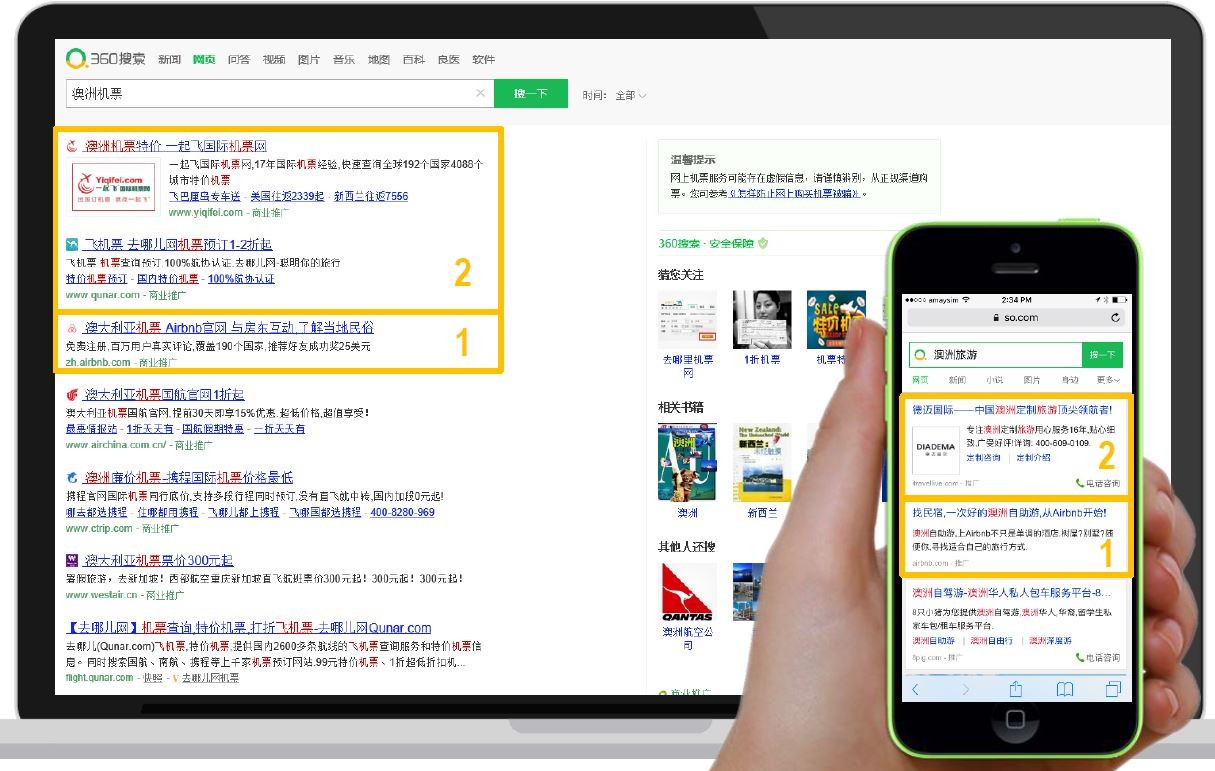The height and width of the screenshot is (771, 1215).
Task: Tap the forward arrow in Safari's toolbar
Action: pyautogui.click(x=966, y=689)
